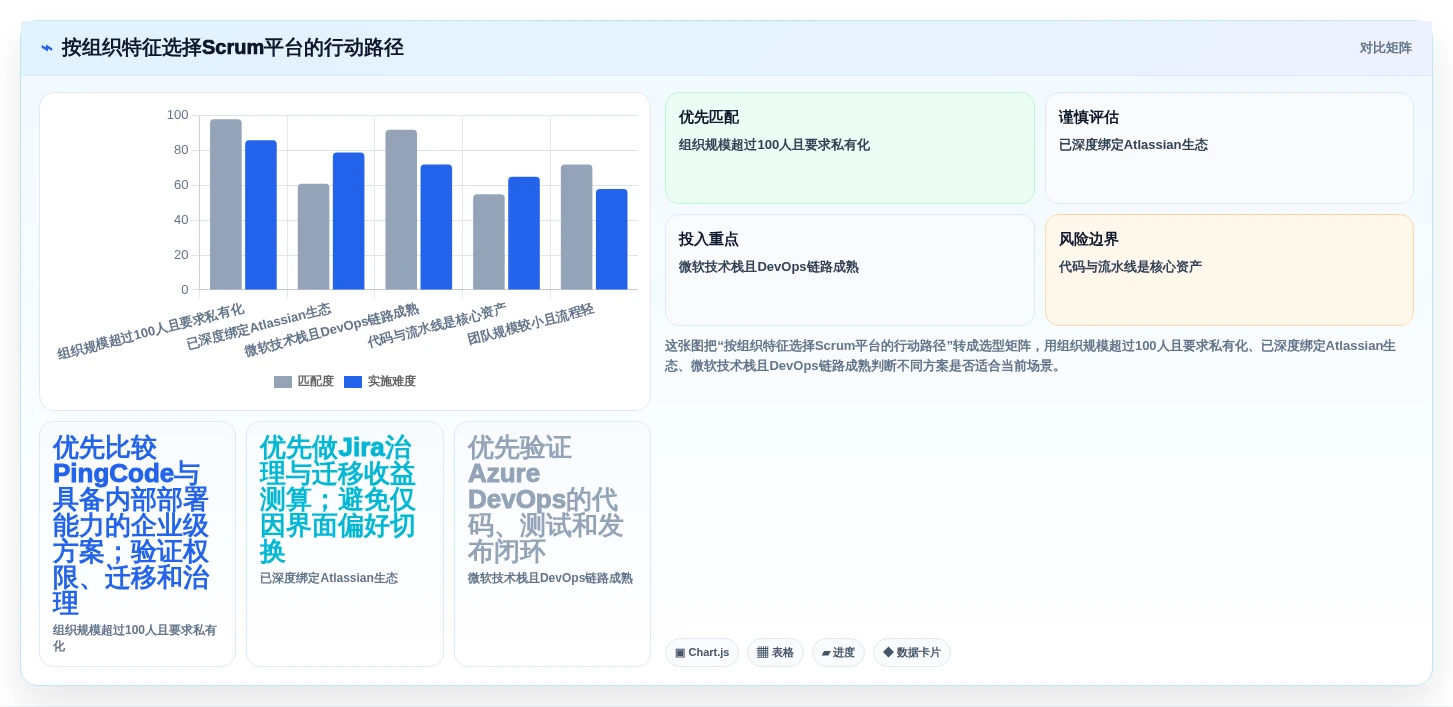Click 已深度绑定Atlassian生态 caption under Jira card
Image resolution: width=1453 pixels, height=707 pixels.
pyautogui.click(x=329, y=578)
